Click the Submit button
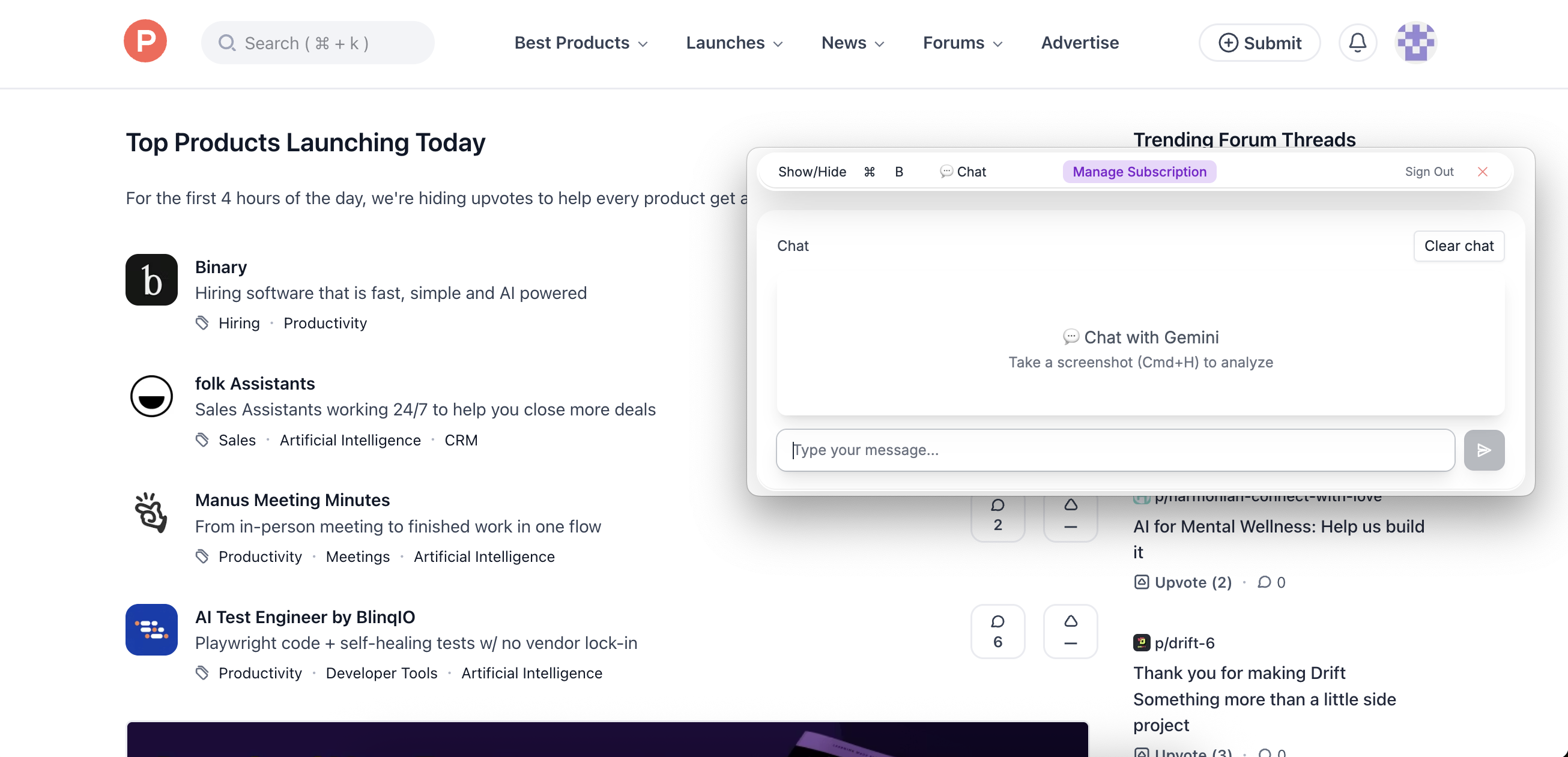Image resolution: width=1568 pixels, height=757 pixels. pyautogui.click(x=1259, y=43)
